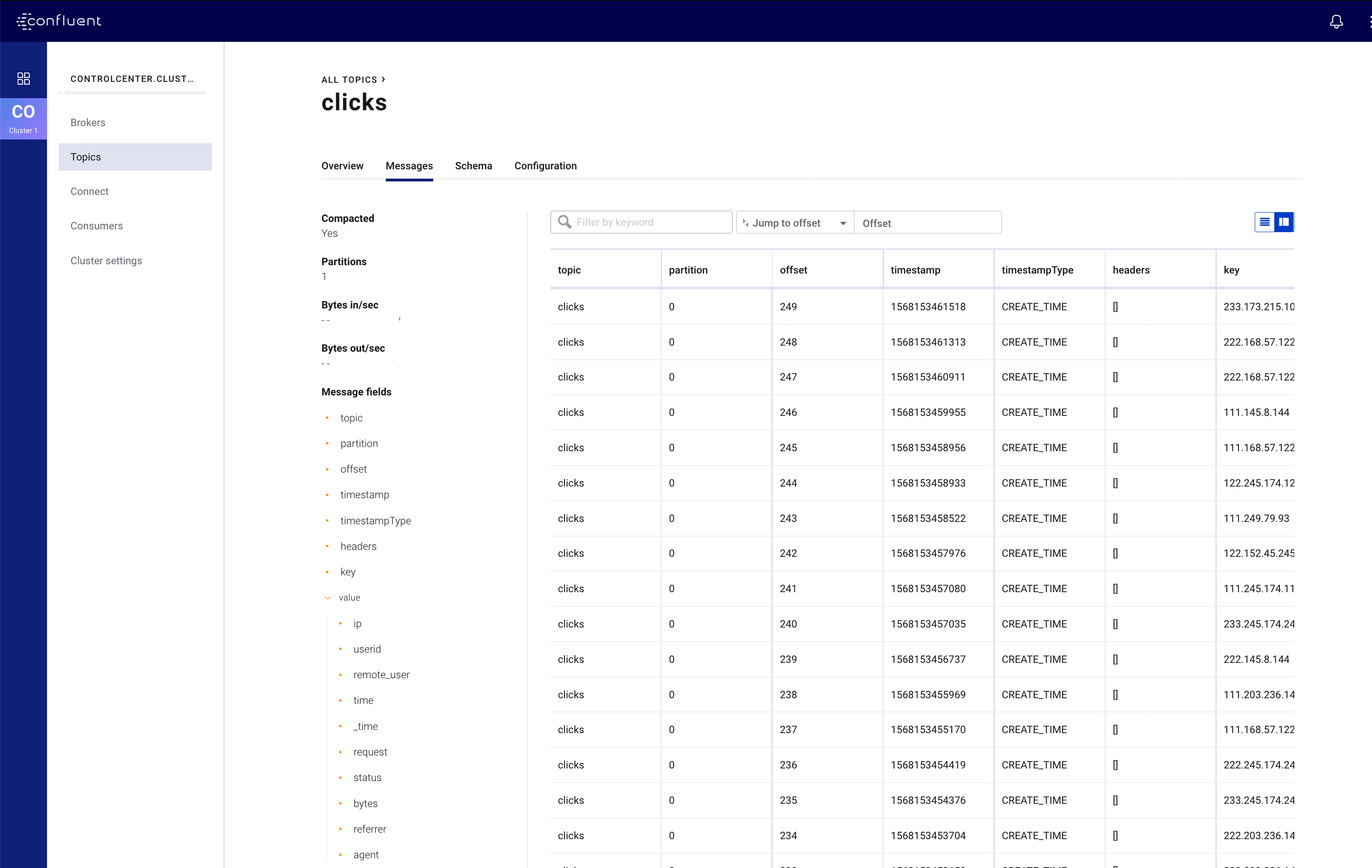Select the referrer value field
This screenshot has width=1372, height=868.
tap(370, 829)
